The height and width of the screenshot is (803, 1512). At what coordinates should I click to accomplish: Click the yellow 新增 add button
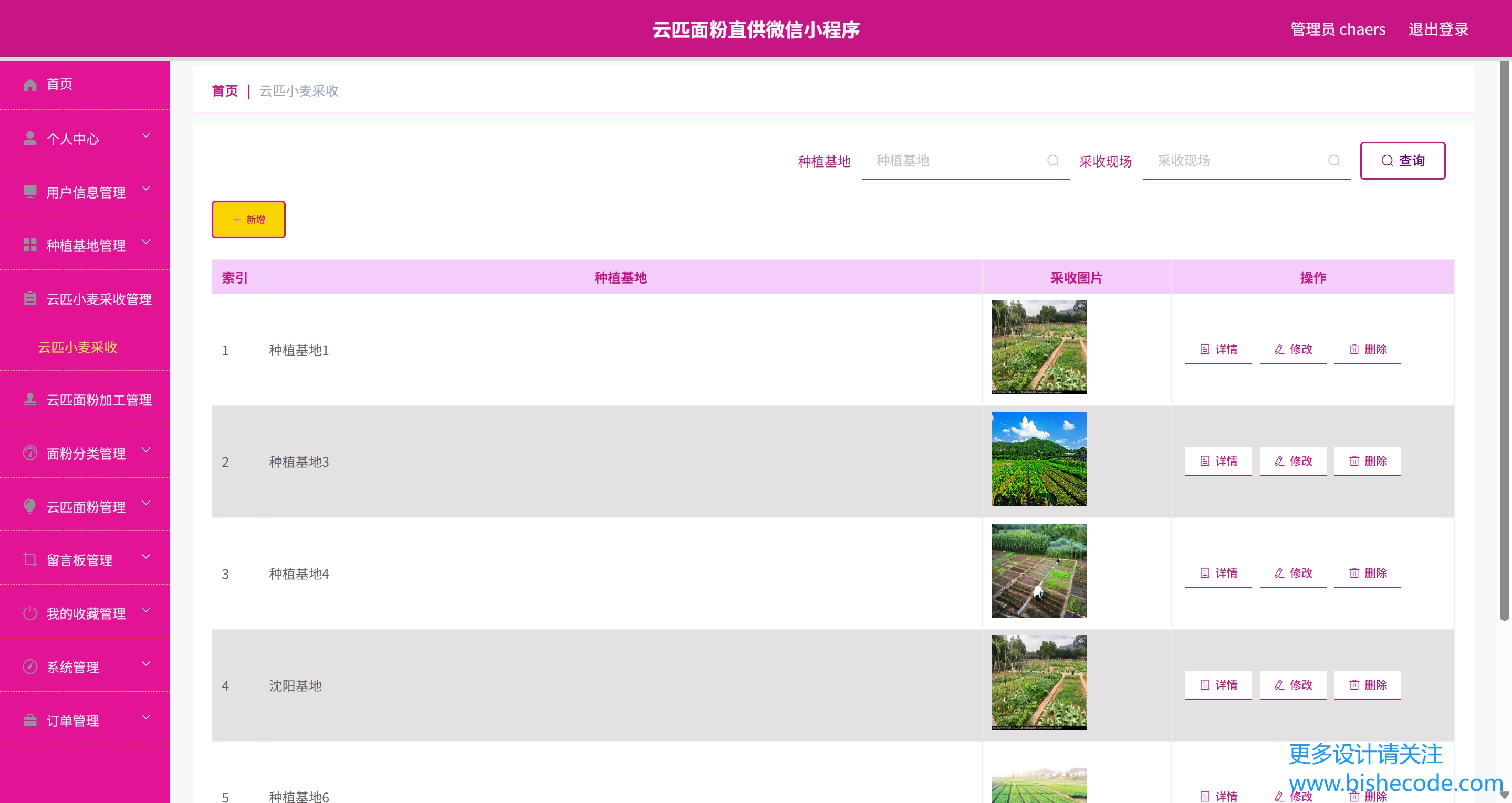point(248,220)
